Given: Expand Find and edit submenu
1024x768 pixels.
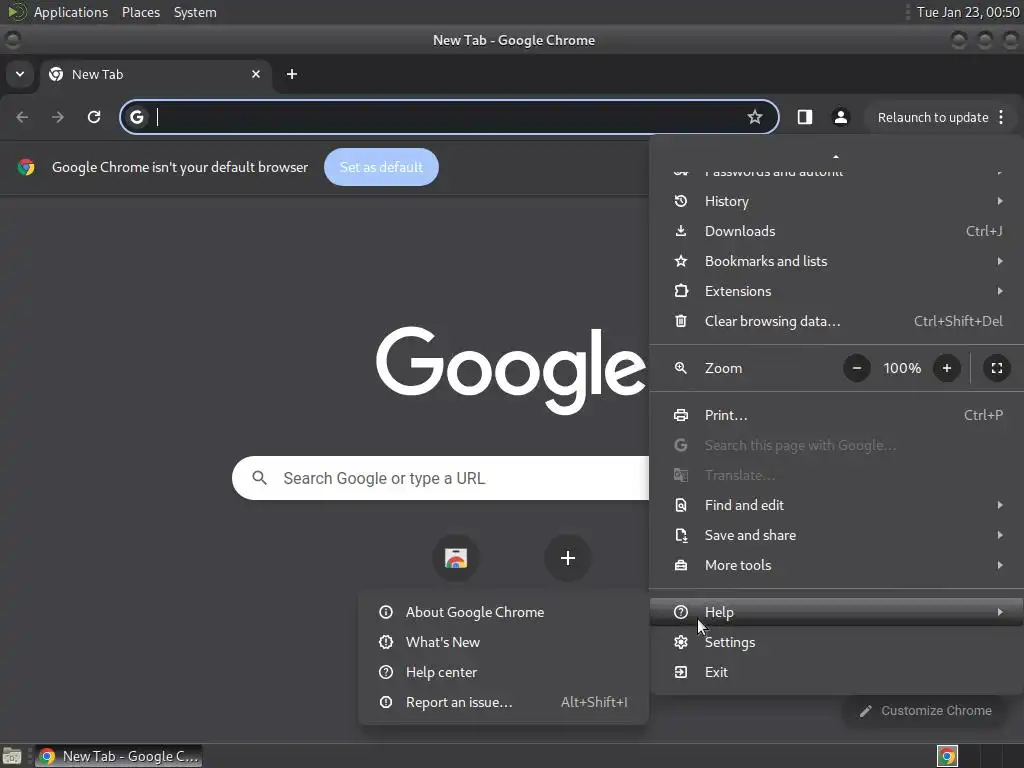Looking at the screenshot, I should click(836, 505).
